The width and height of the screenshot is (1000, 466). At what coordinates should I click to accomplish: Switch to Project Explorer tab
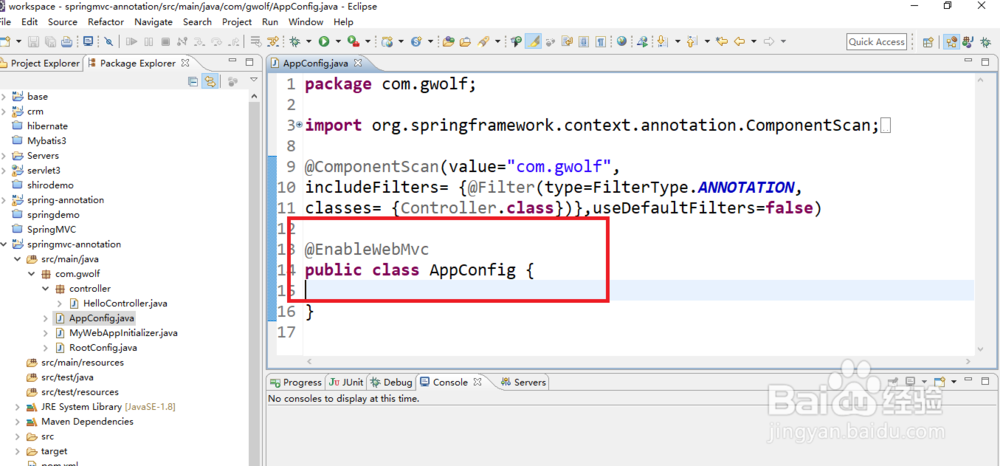[40, 63]
